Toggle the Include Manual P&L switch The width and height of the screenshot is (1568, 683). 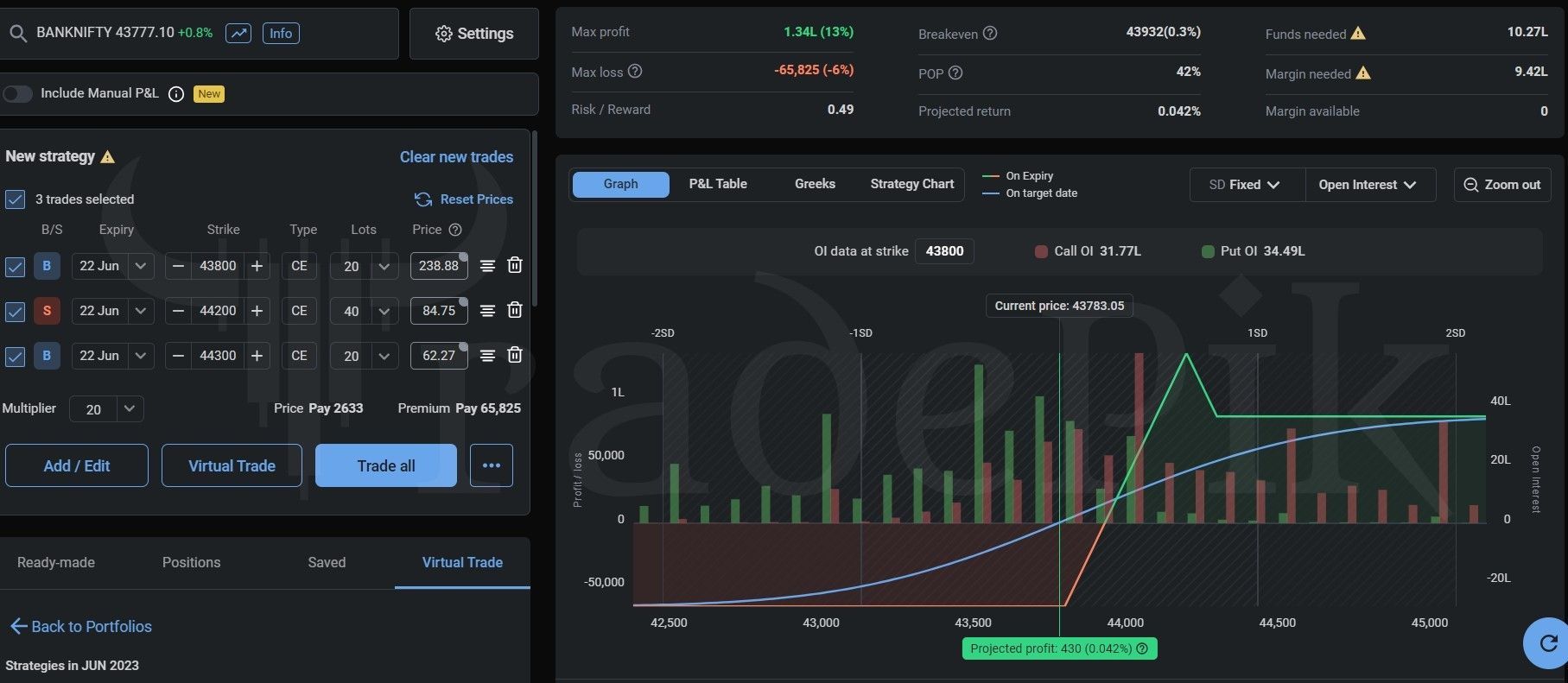pyautogui.click(x=16, y=93)
